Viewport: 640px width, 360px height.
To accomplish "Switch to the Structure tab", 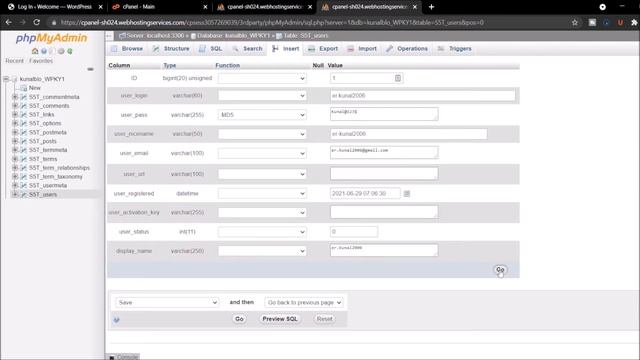I will coord(171,49).
